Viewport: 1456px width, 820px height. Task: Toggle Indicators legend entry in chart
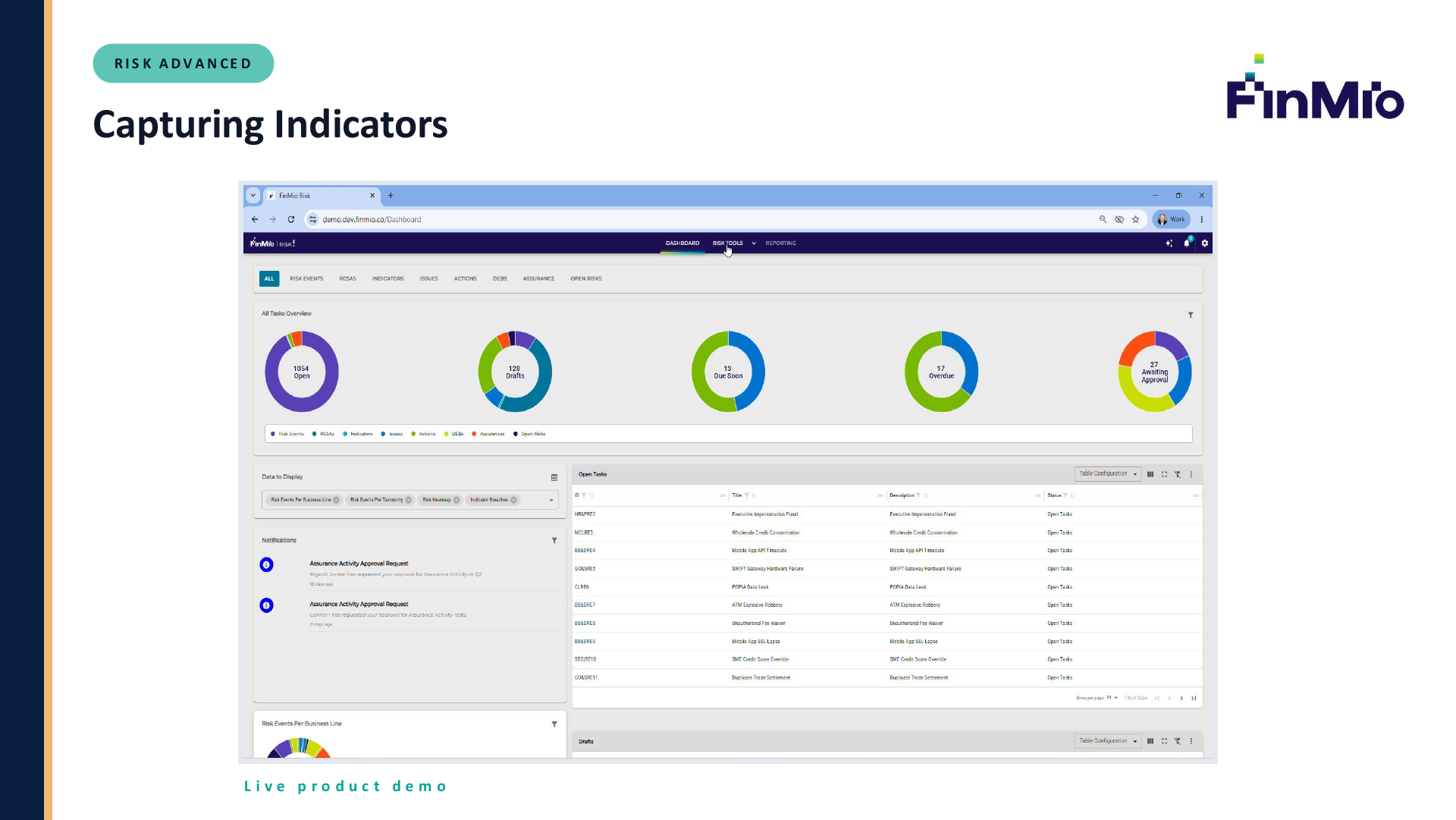tap(358, 434)
